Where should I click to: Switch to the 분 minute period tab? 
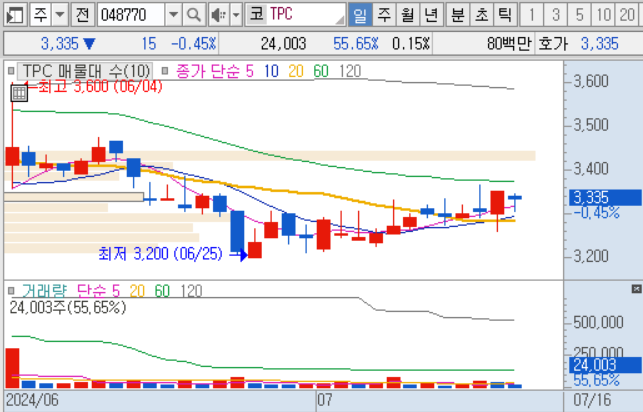tap(457, 15)
